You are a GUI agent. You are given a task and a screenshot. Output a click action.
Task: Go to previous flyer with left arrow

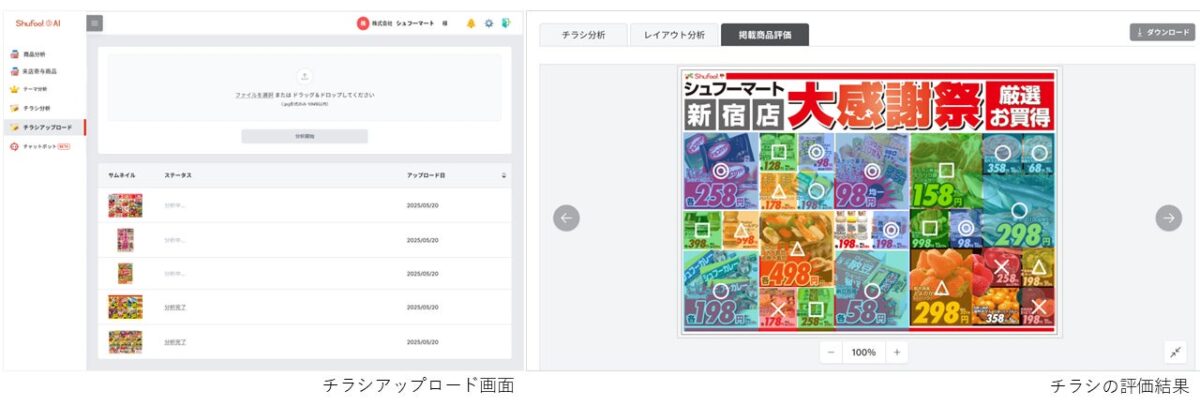pyautogui.click(x=566, y=218)
